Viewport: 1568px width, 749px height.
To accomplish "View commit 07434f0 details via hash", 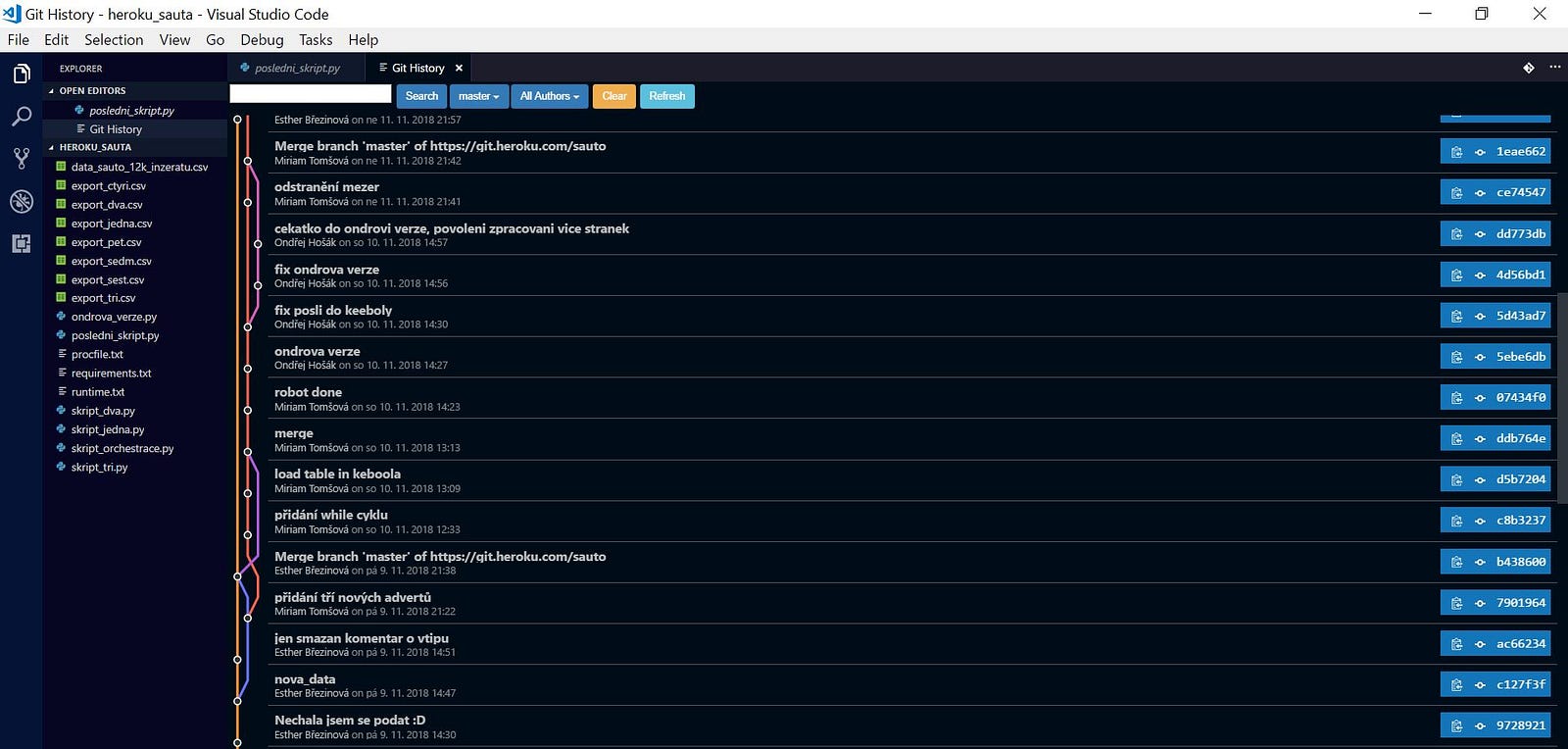I will pos(1520,398).
